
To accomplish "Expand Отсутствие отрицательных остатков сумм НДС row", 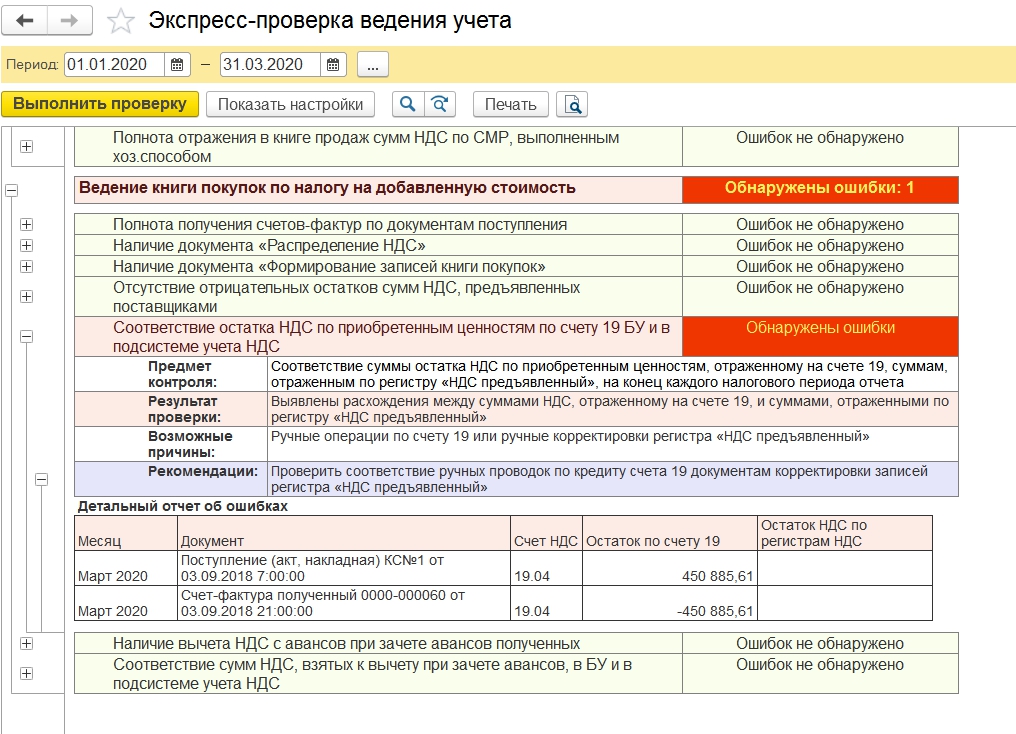I will [27, 296].
